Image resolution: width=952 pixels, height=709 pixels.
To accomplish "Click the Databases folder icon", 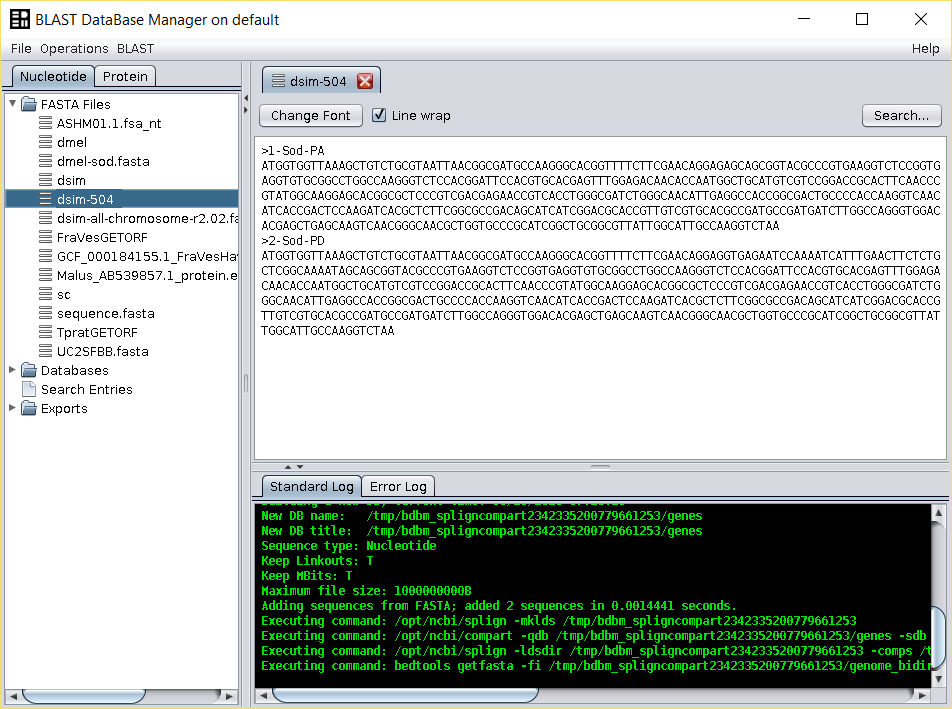I will 29,371.
